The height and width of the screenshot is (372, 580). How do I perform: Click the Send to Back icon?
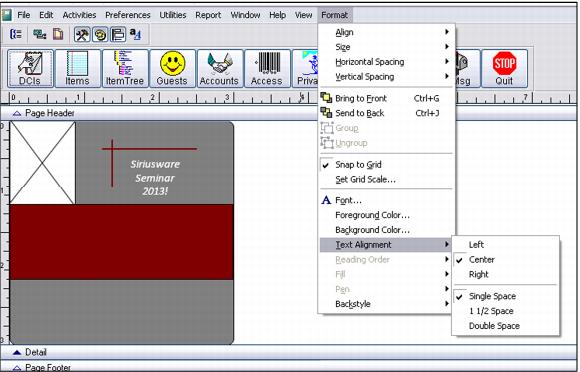[326, 113]
